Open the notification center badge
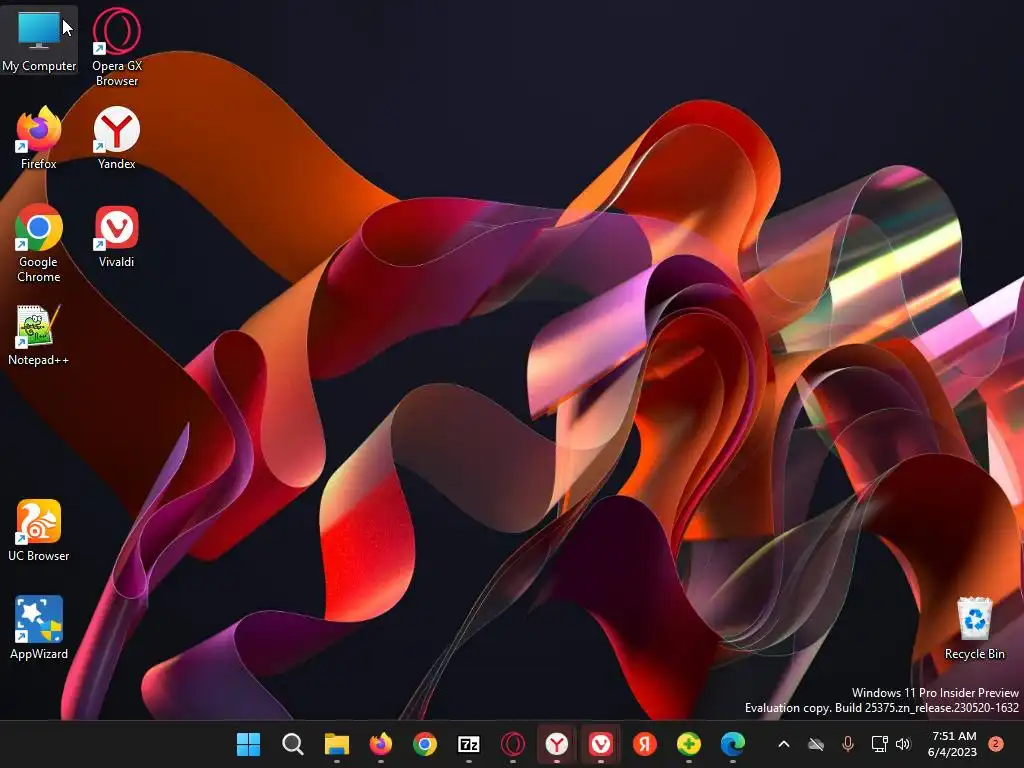This screenshot has width=1024, height=768. 996,744
